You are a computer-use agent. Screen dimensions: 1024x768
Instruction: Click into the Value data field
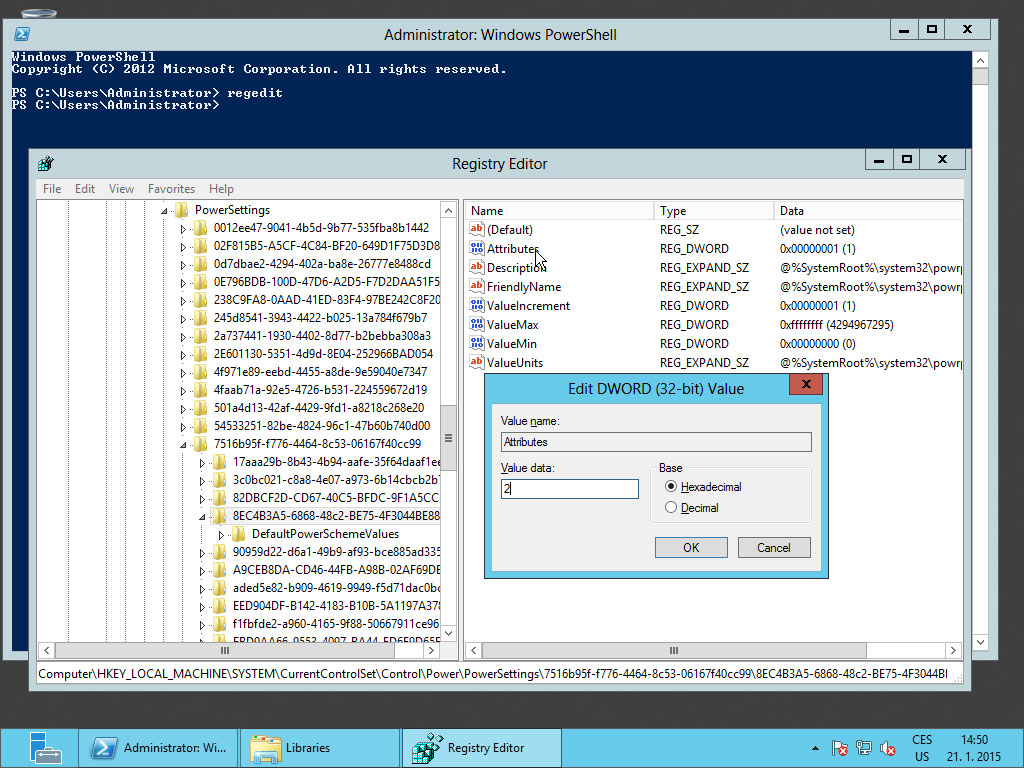click(570, 489)
